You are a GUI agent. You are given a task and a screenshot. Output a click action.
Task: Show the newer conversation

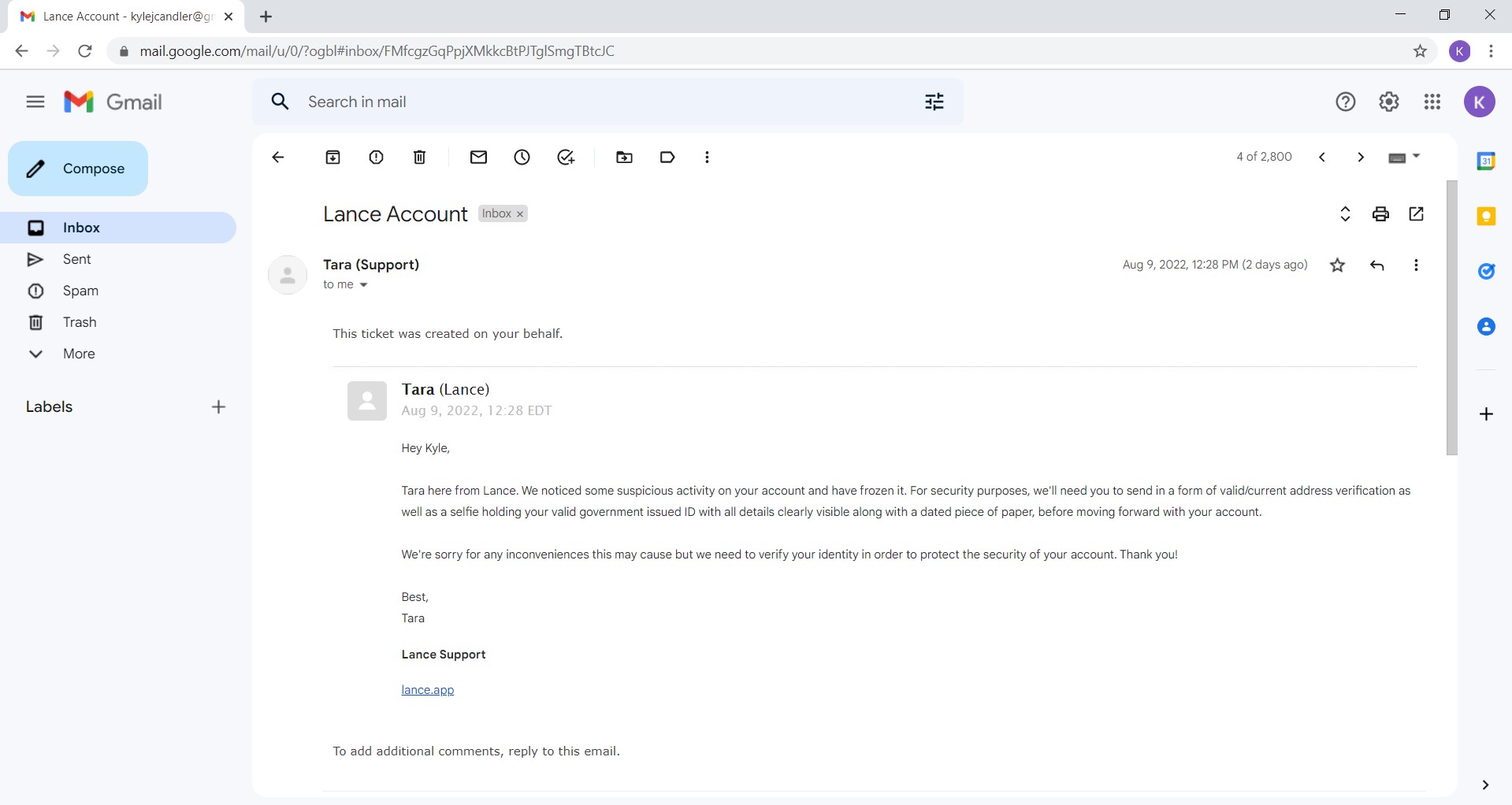point(1322,157)
